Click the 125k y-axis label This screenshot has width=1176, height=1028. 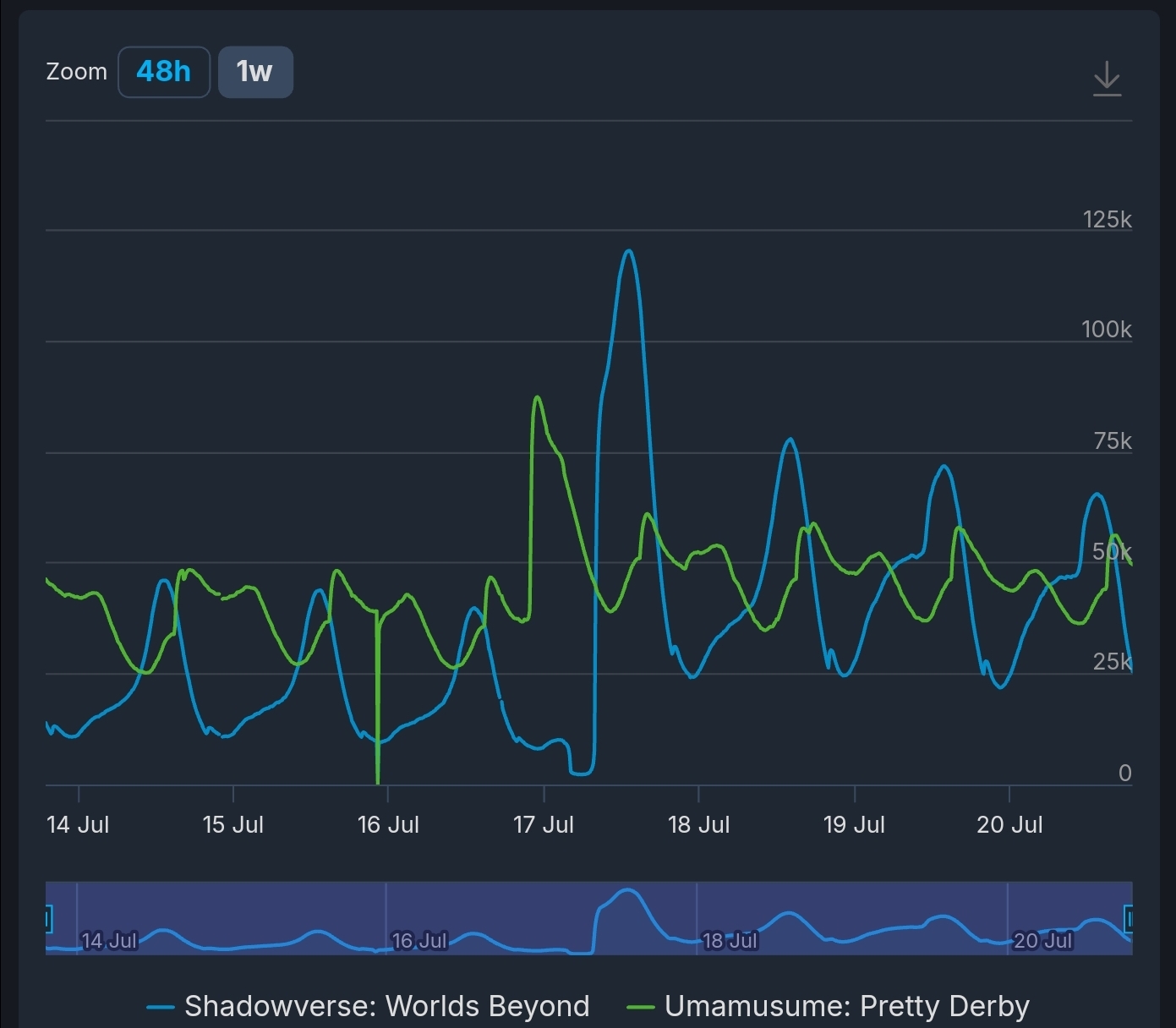[x=1107, y=220]
